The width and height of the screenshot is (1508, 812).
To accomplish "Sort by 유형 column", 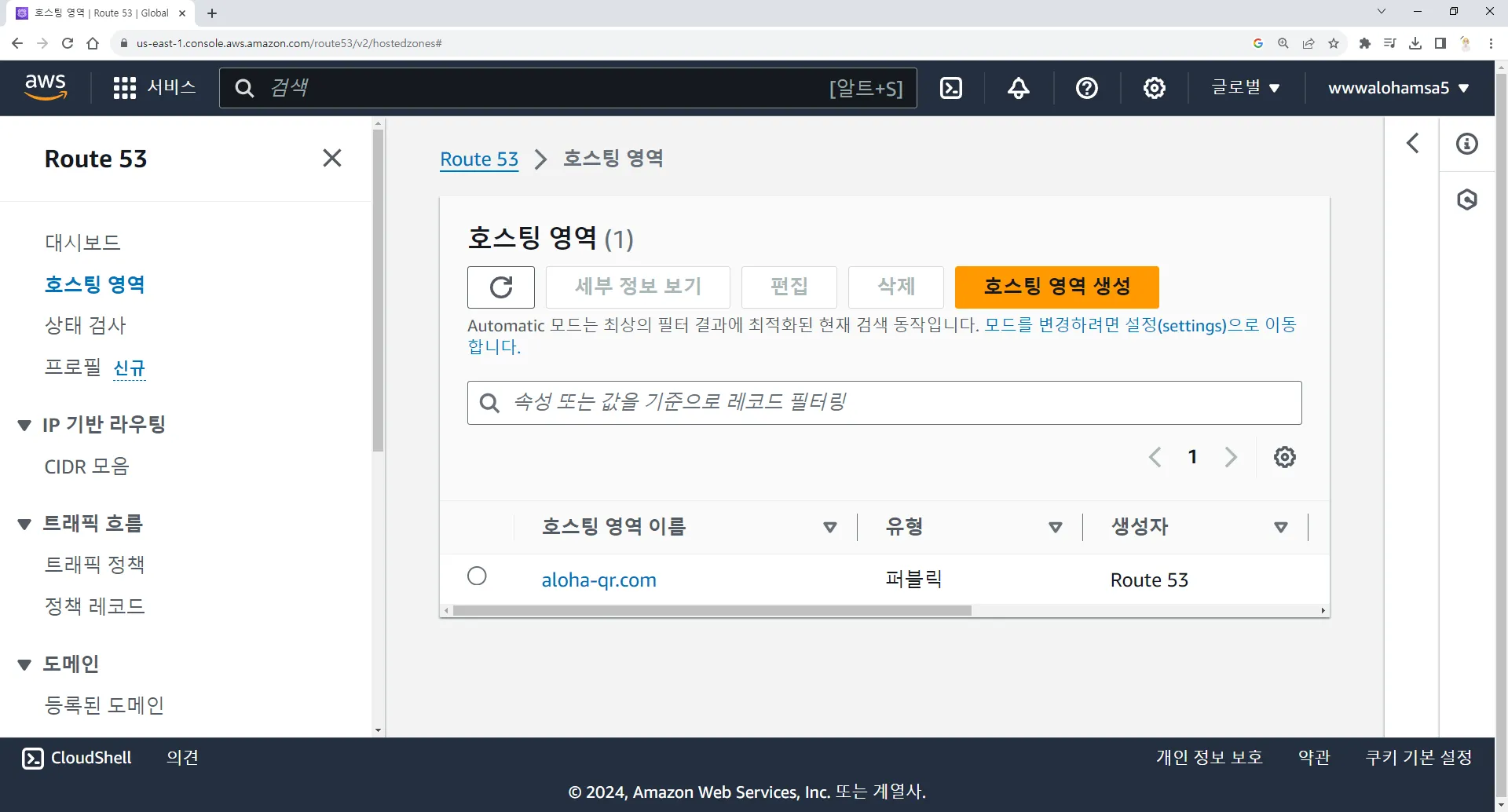I will click(x=1056, y=528).
